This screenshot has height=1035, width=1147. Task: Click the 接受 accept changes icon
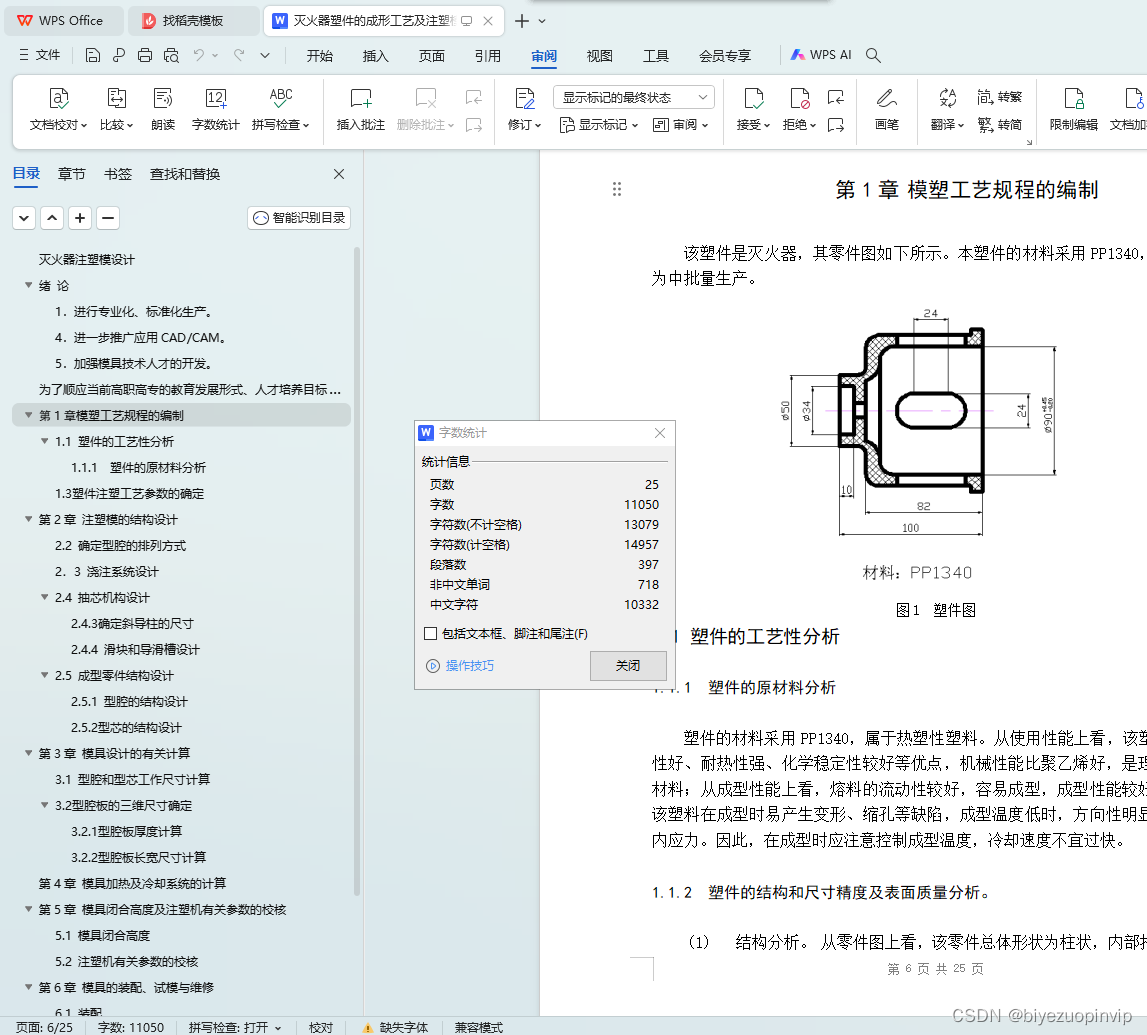click(753, 98)
